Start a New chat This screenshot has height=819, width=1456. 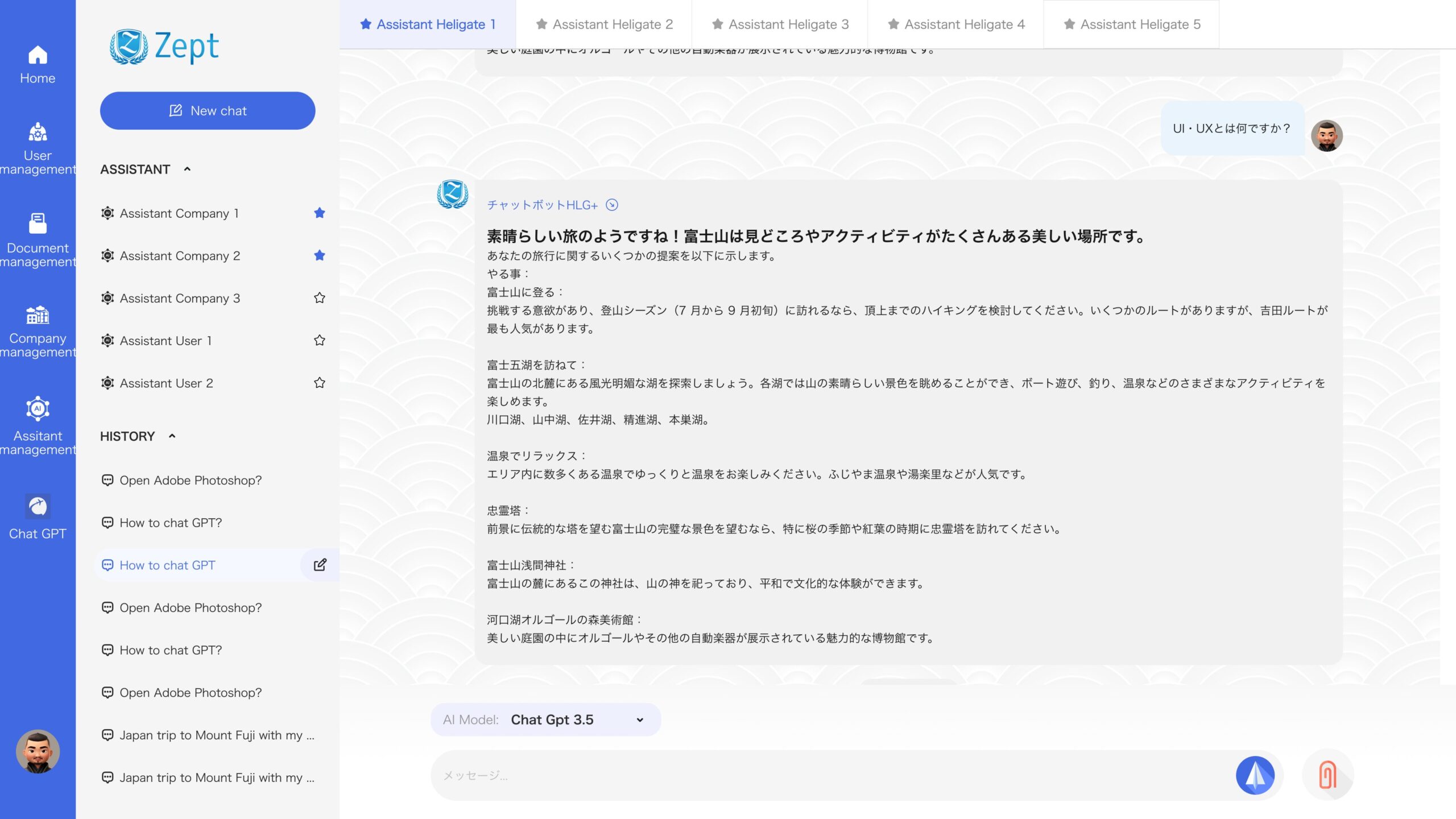[208, 111]
